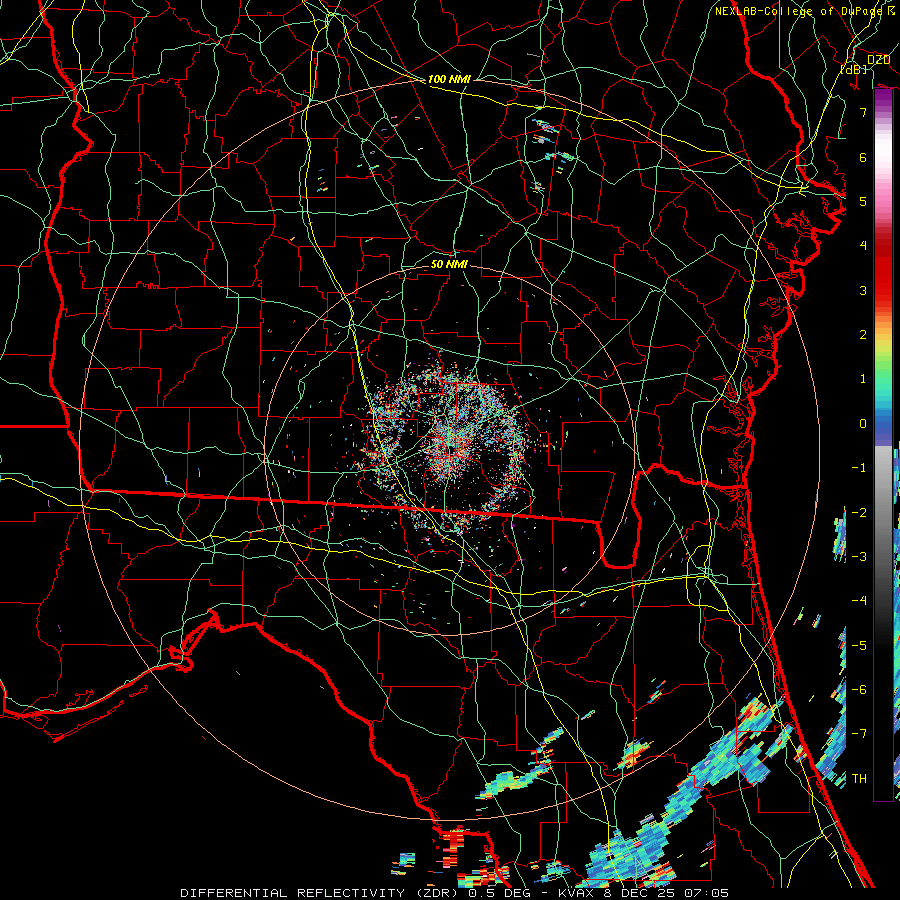Click the '0' value on color scale
The width and height of the screenshot is (900, 900).
[863, 424]
